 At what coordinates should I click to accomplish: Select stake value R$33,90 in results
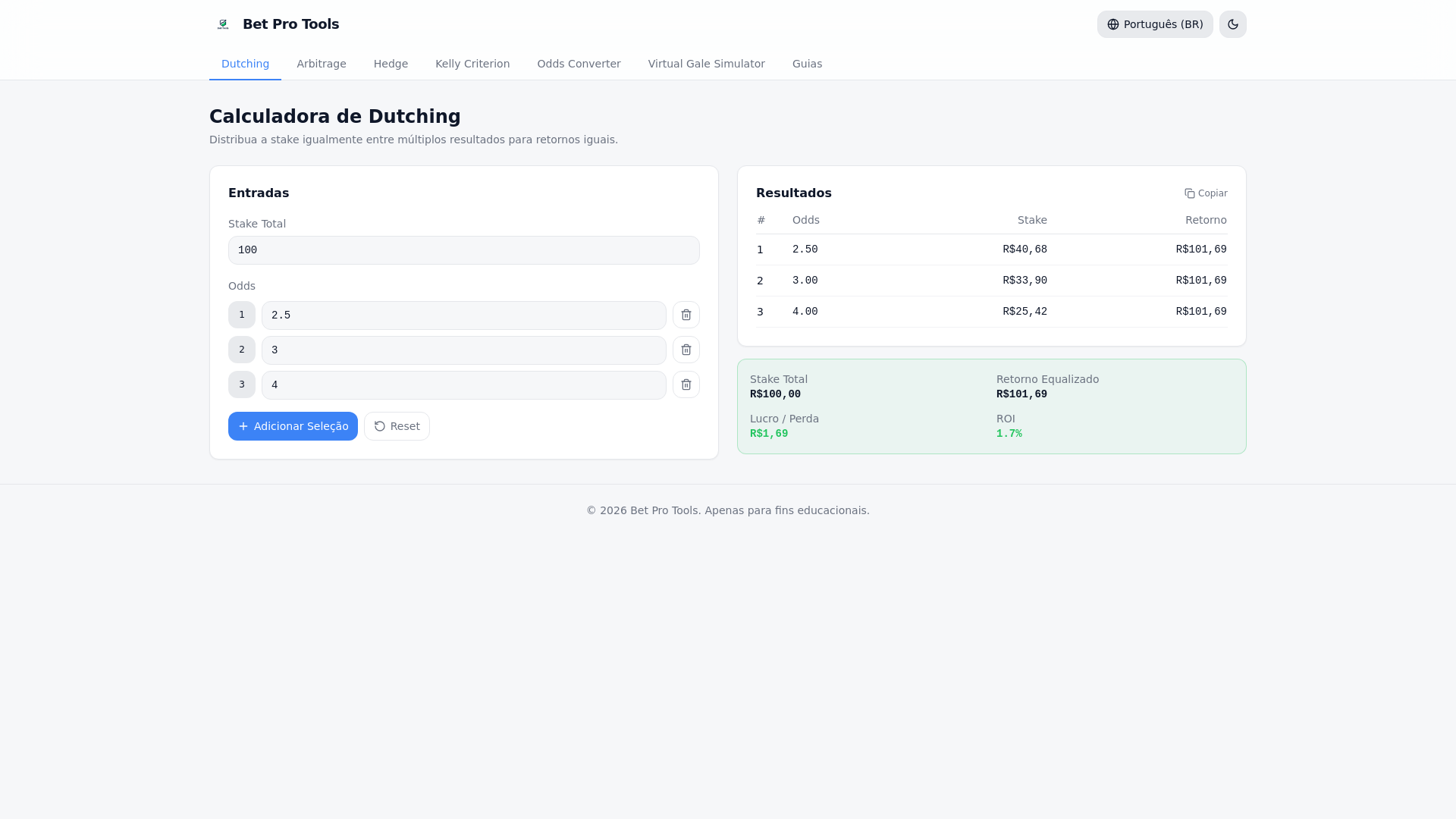coord(1025,281)
